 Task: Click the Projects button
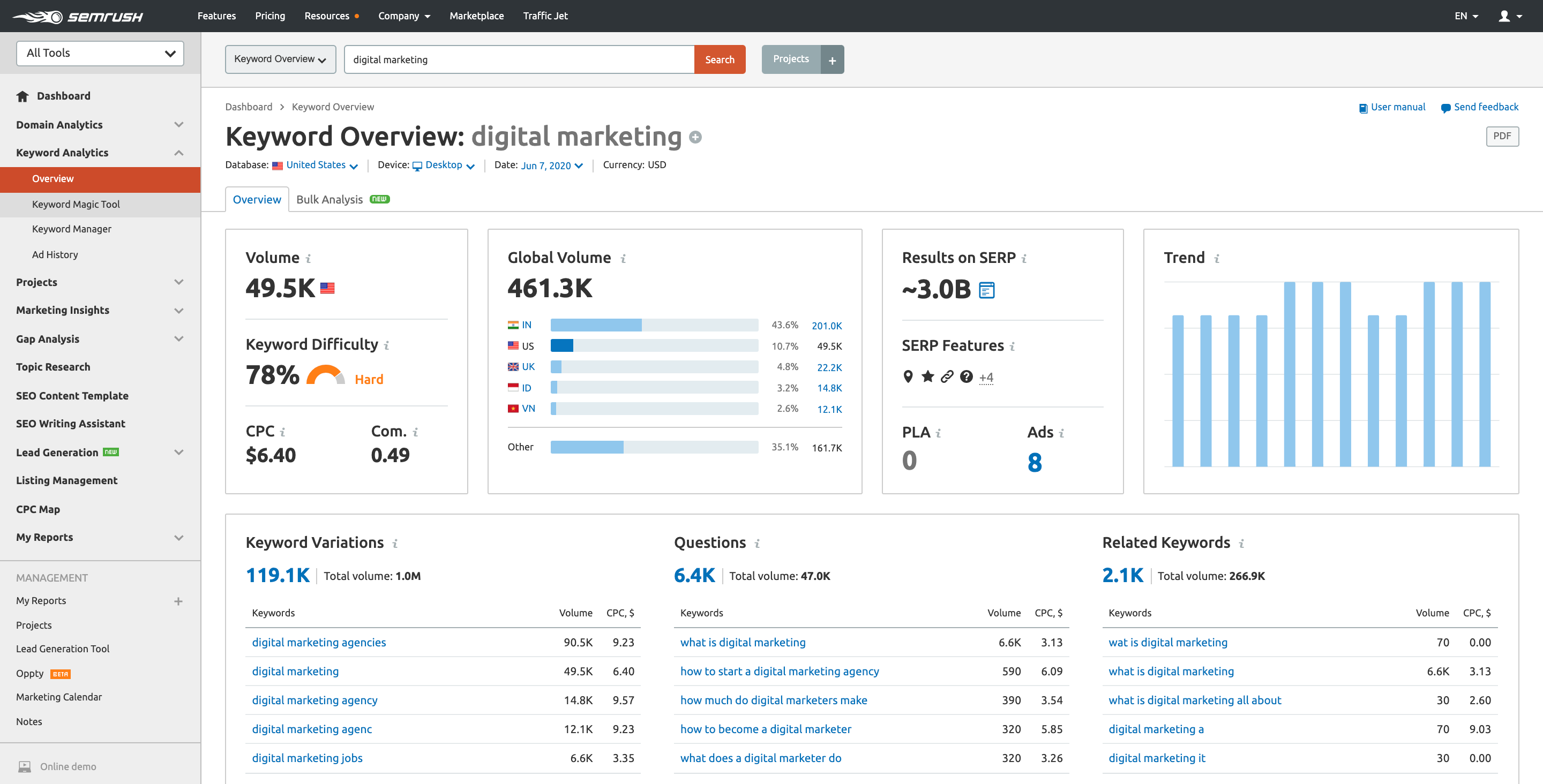point(791,59)
